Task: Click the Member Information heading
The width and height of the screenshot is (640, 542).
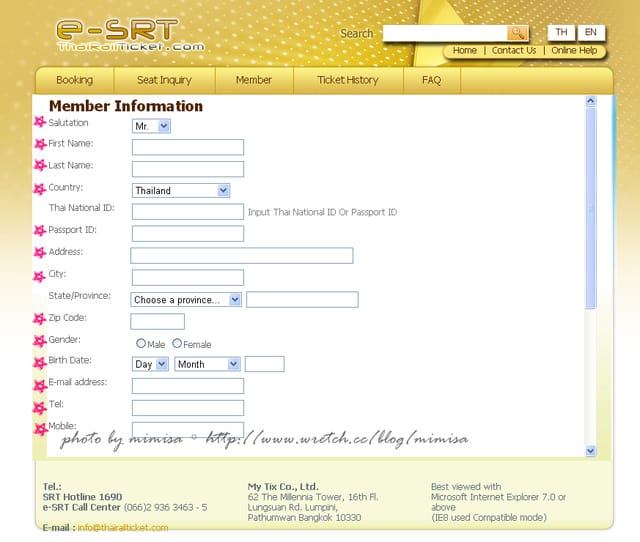Action: pyautogui.click(x=126, y=106)
